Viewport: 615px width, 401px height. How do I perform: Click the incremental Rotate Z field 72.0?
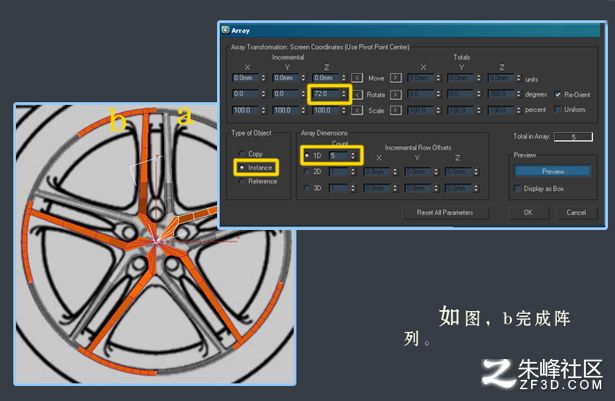coord(326,94)
